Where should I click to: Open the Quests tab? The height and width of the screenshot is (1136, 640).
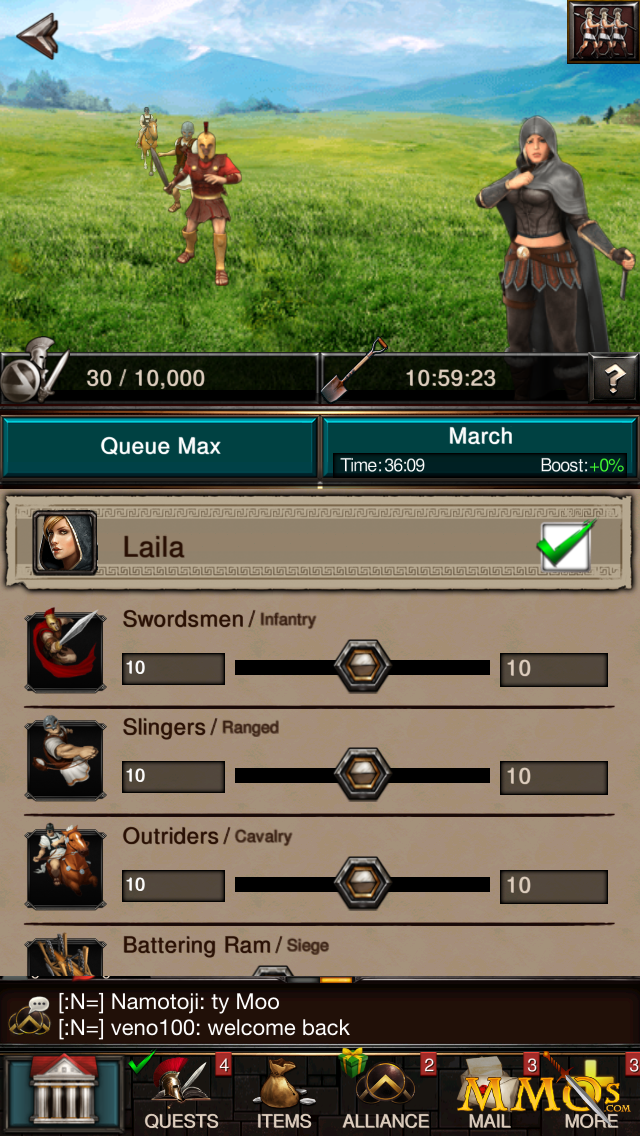click(x=181, y=1094)
